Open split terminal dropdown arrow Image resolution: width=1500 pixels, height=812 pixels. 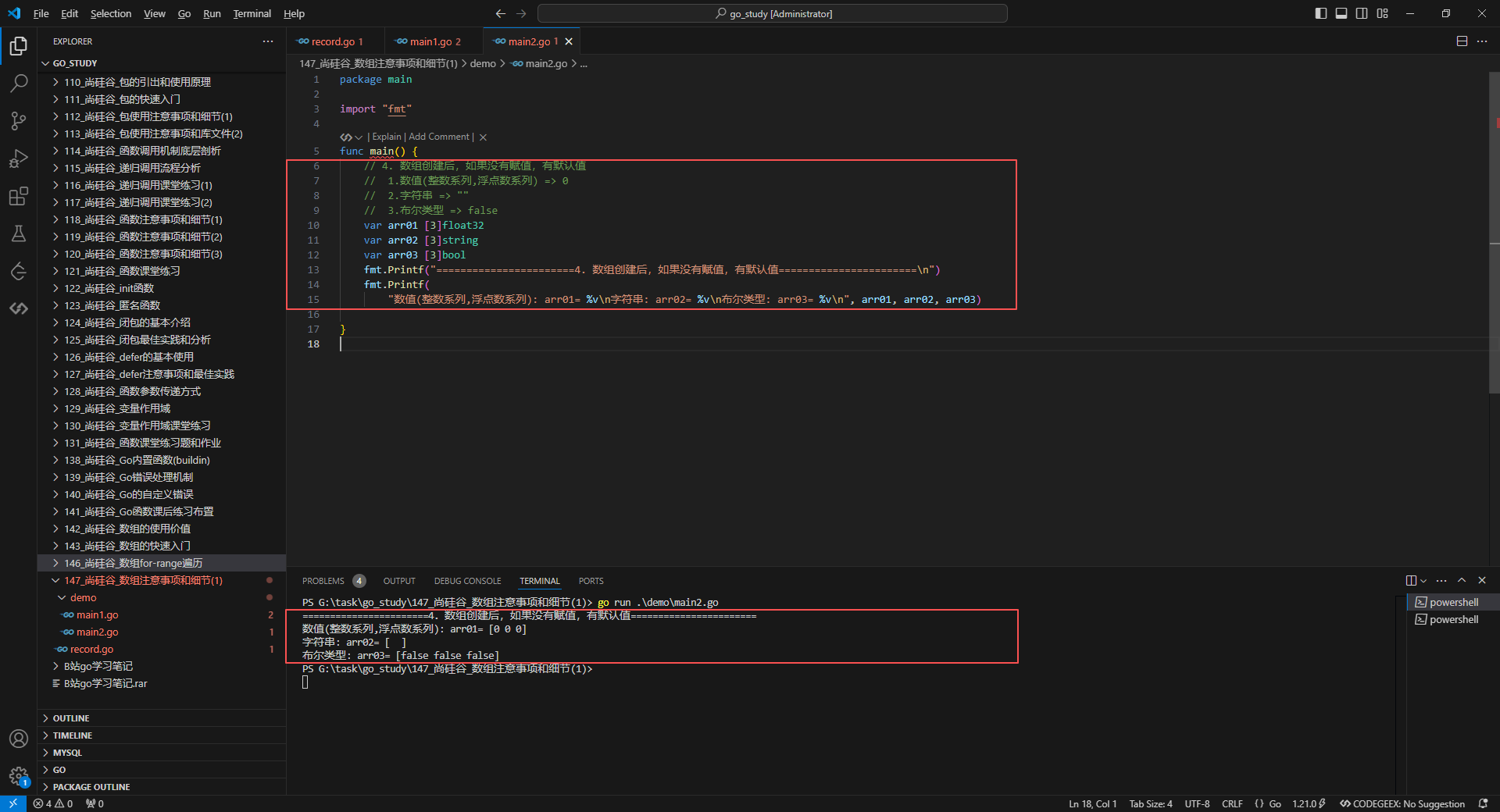[1423, 581]
